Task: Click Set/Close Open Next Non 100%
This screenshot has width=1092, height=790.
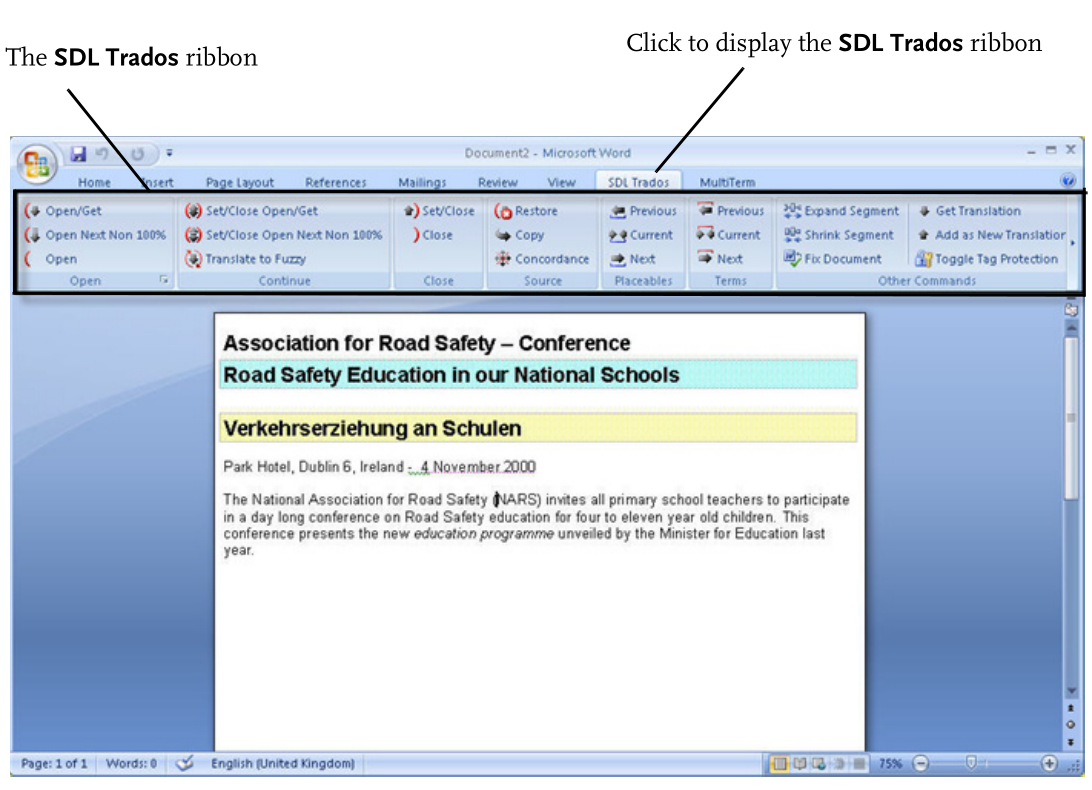Action: point(283,235)
